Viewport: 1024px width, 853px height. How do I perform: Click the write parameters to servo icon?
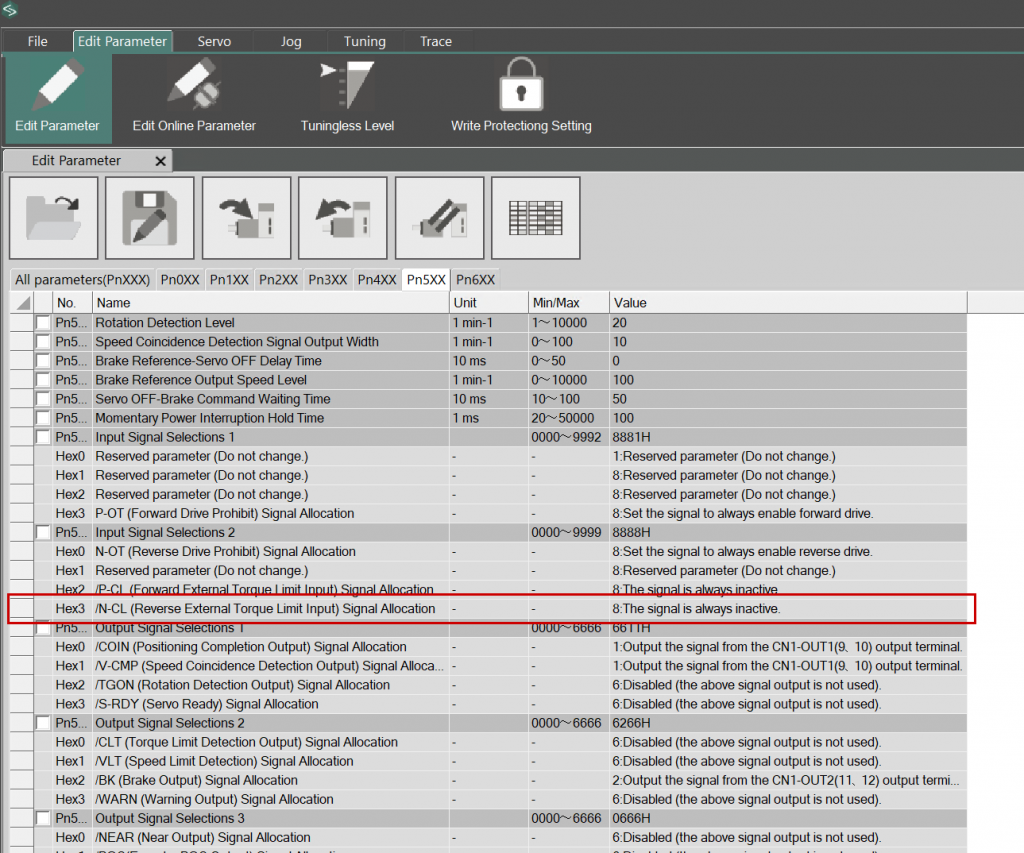point(247,217)
